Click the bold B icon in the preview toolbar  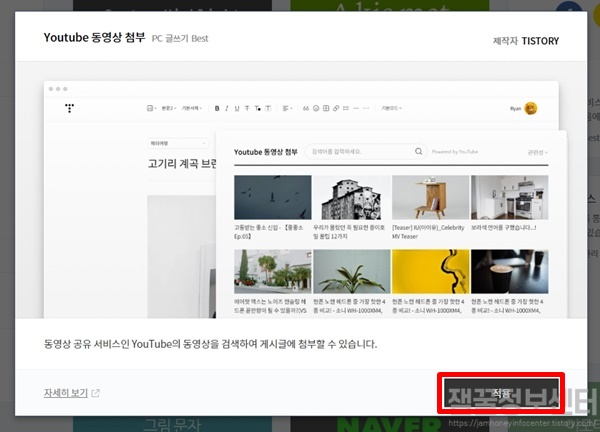pyautogui.click(x=217, y=108)
